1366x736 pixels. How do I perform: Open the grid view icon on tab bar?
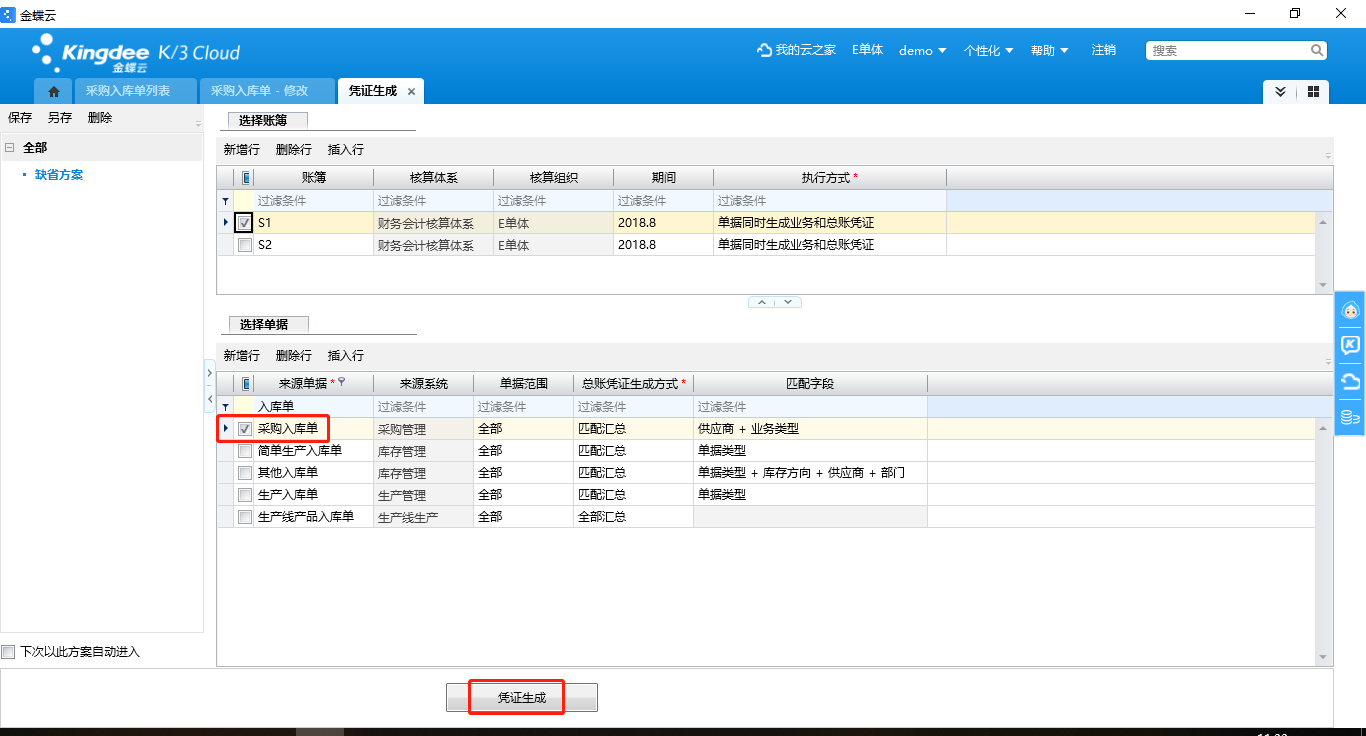(x=1313, y=91)
